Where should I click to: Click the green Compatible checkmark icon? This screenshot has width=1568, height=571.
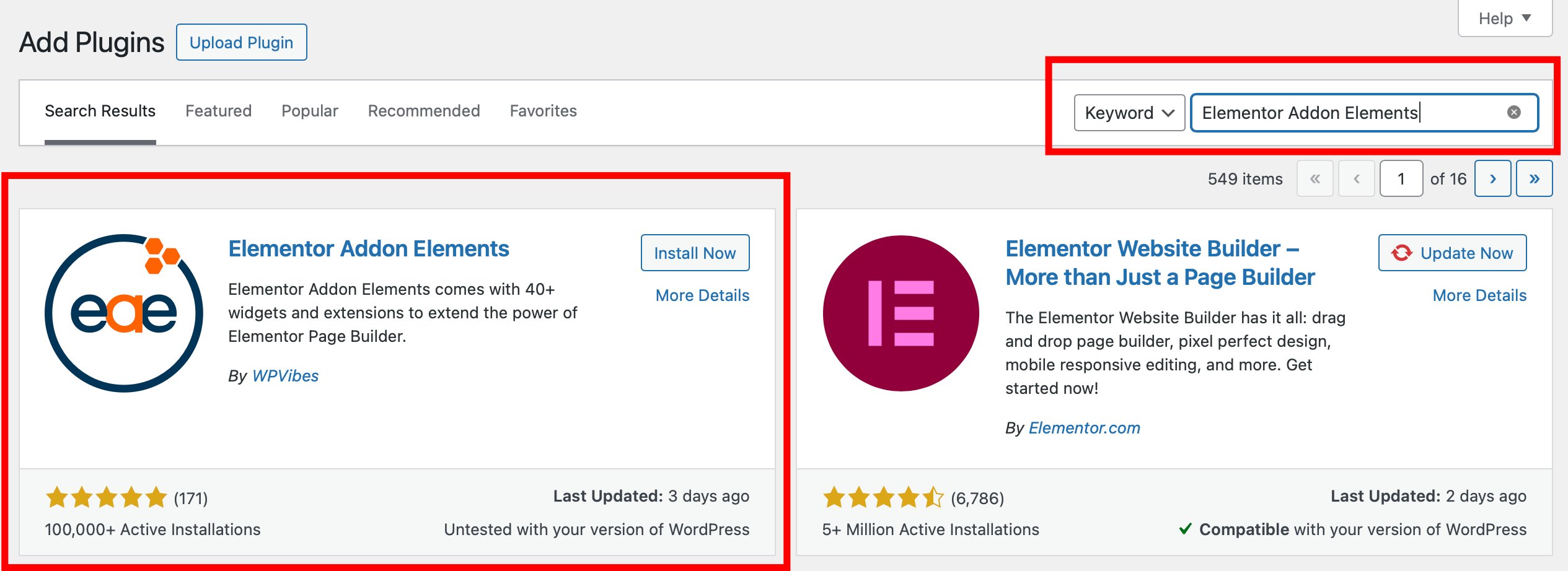click(1186, 530)
